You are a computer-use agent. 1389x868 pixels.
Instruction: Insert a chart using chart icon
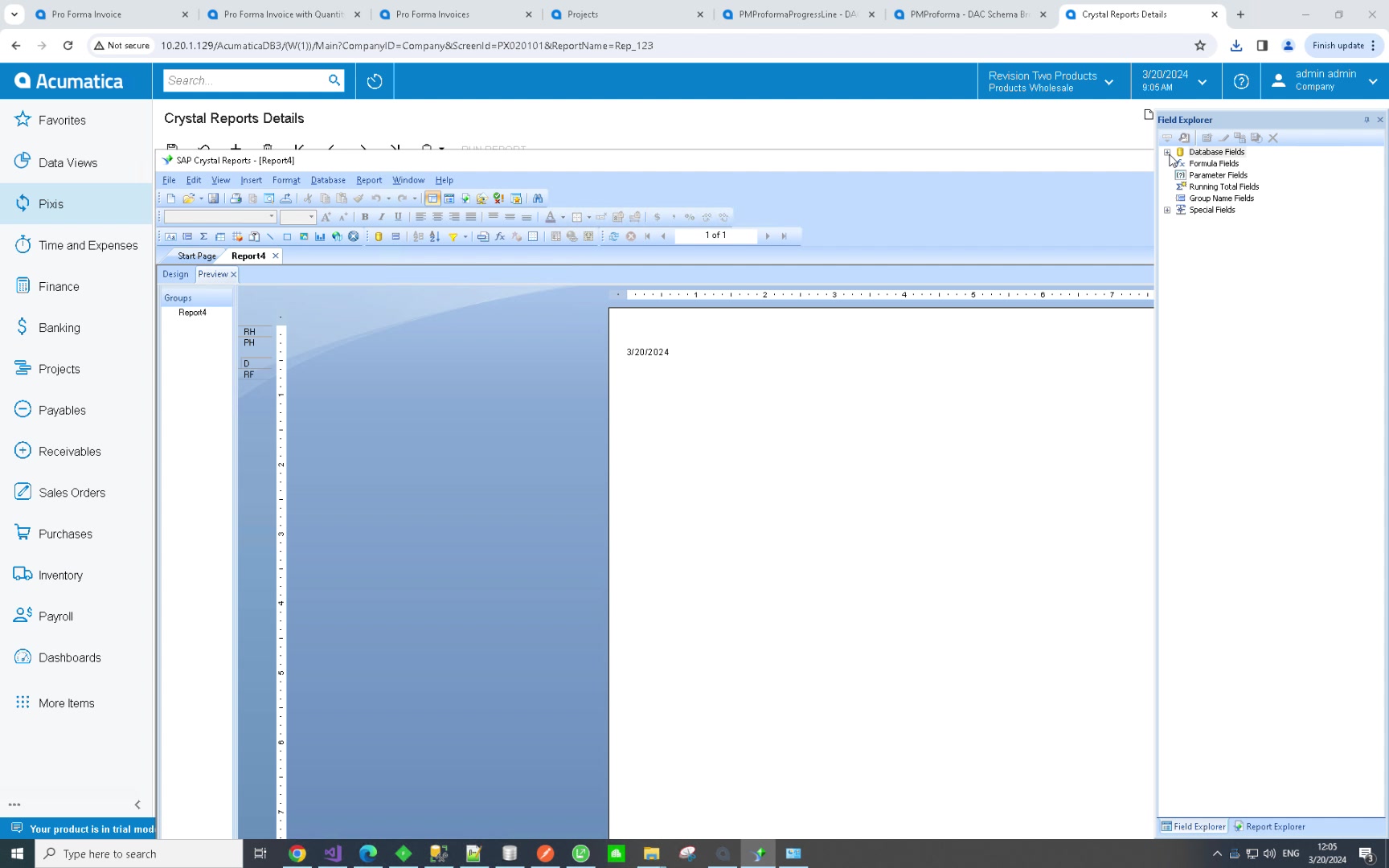(x=320, y=236)
